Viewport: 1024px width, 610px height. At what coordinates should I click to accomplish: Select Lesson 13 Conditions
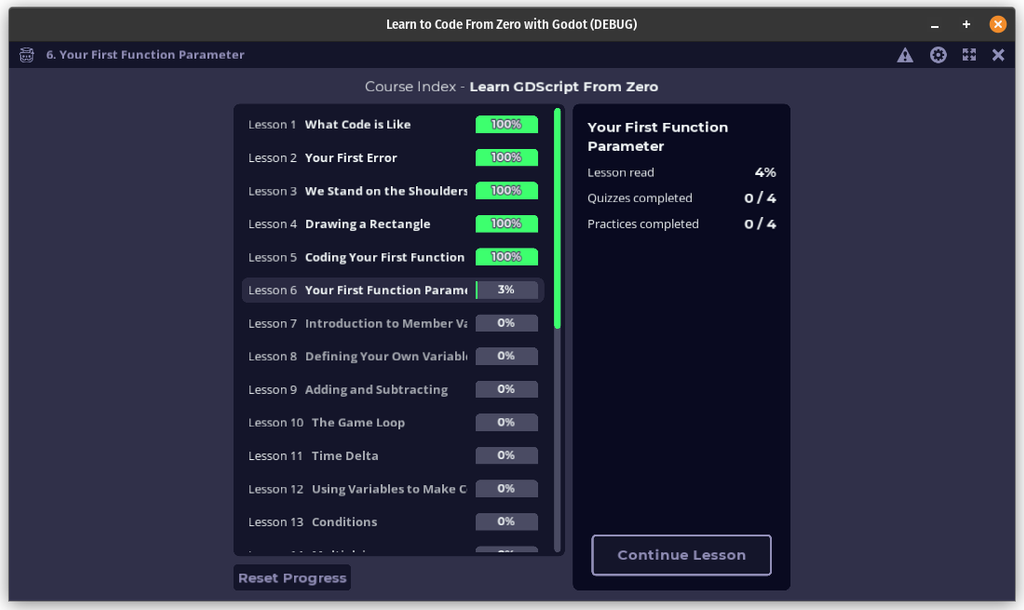click(x=393, y=522)
